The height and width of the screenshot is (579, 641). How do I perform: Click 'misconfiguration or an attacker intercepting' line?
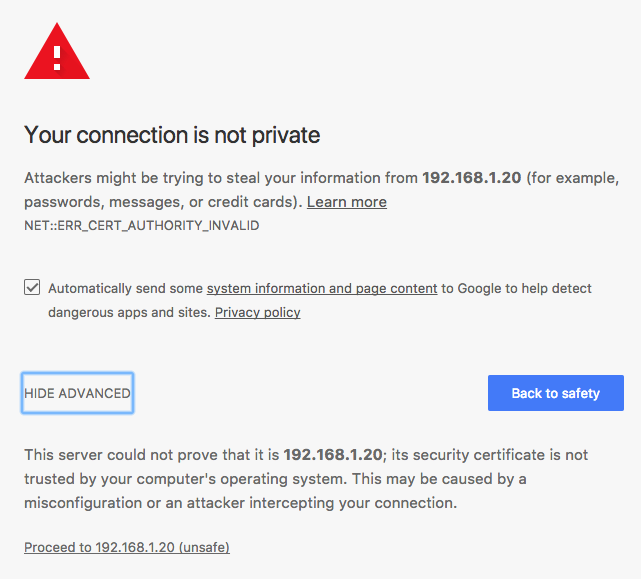pyautogui.click(x=240, y=503)
